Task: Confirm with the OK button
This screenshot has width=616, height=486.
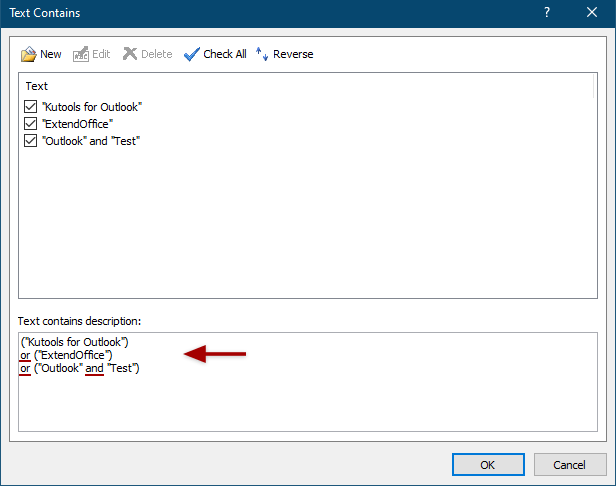Action: point(488,465)
